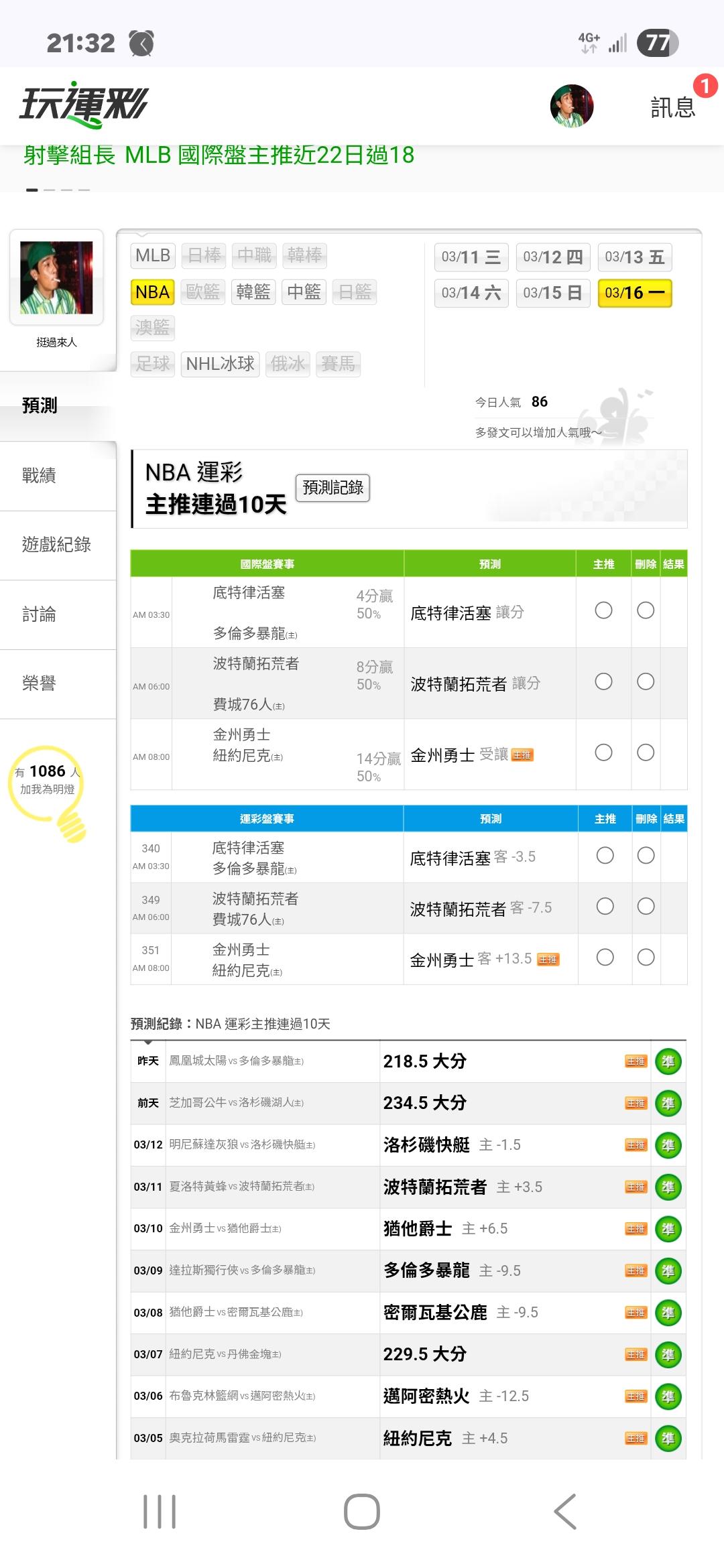Screen dimensions: 724x1568
Task: Click 主推 tag beside 金州勇士 客 +13.5
Action: 548,960
